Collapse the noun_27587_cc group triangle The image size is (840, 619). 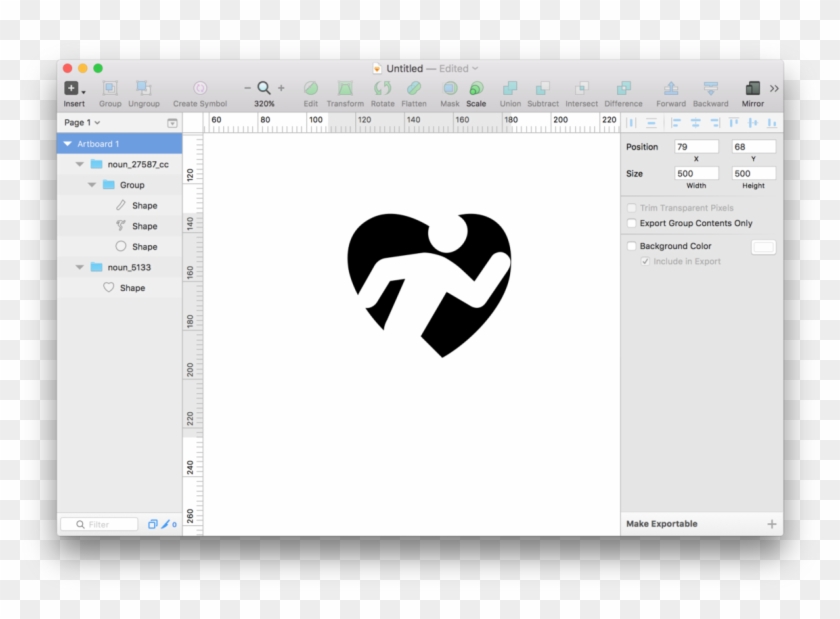80,164
